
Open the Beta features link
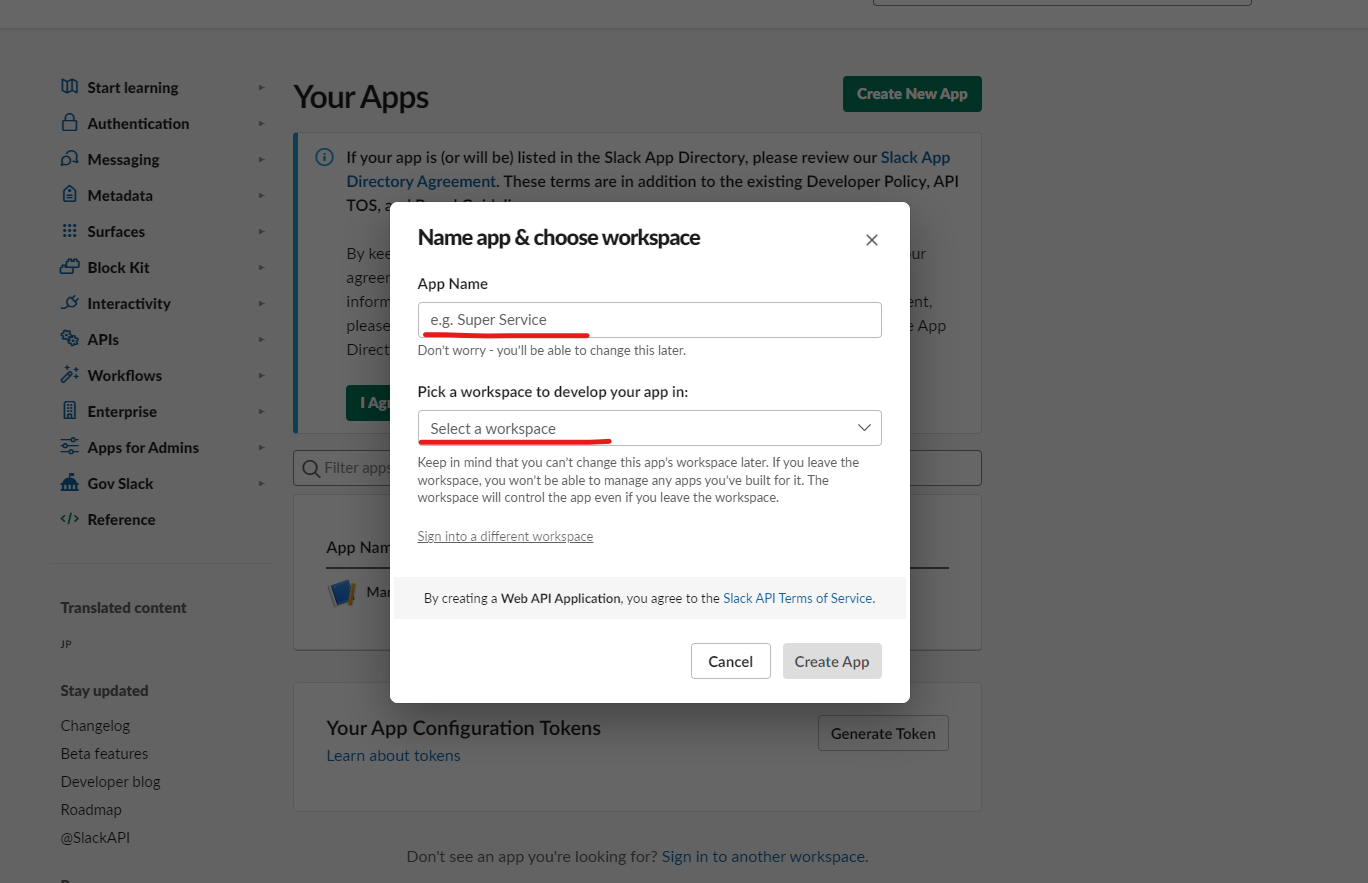[x=104, y=754]
